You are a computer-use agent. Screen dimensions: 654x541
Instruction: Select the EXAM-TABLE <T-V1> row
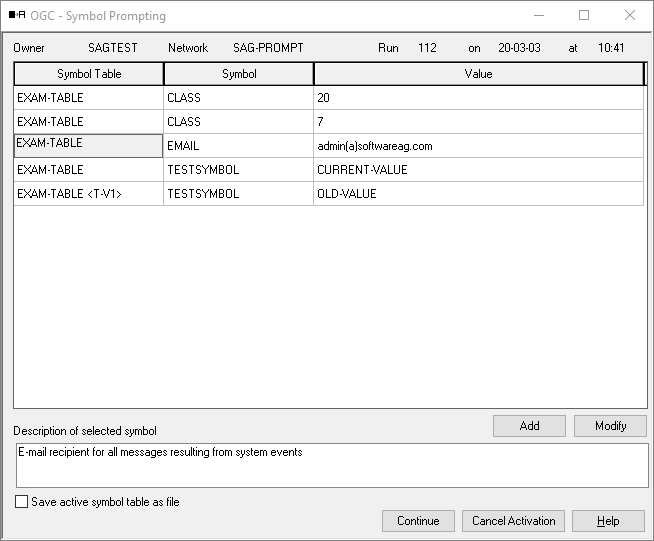click(89, 194)
